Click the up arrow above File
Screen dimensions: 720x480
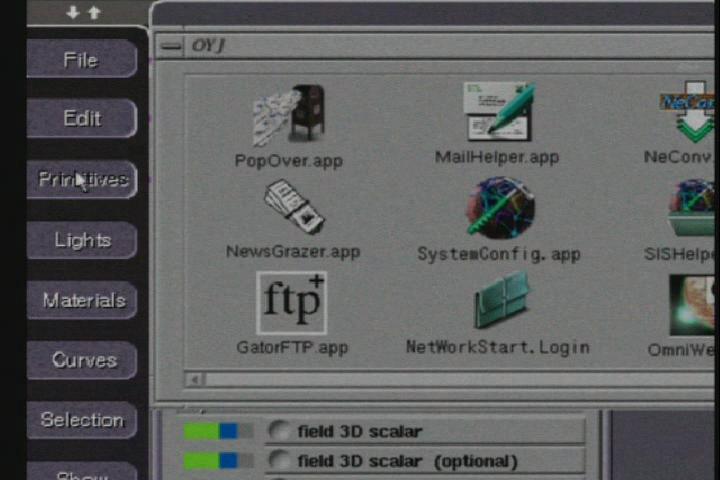pyautogui.click(x=94, y=12)
